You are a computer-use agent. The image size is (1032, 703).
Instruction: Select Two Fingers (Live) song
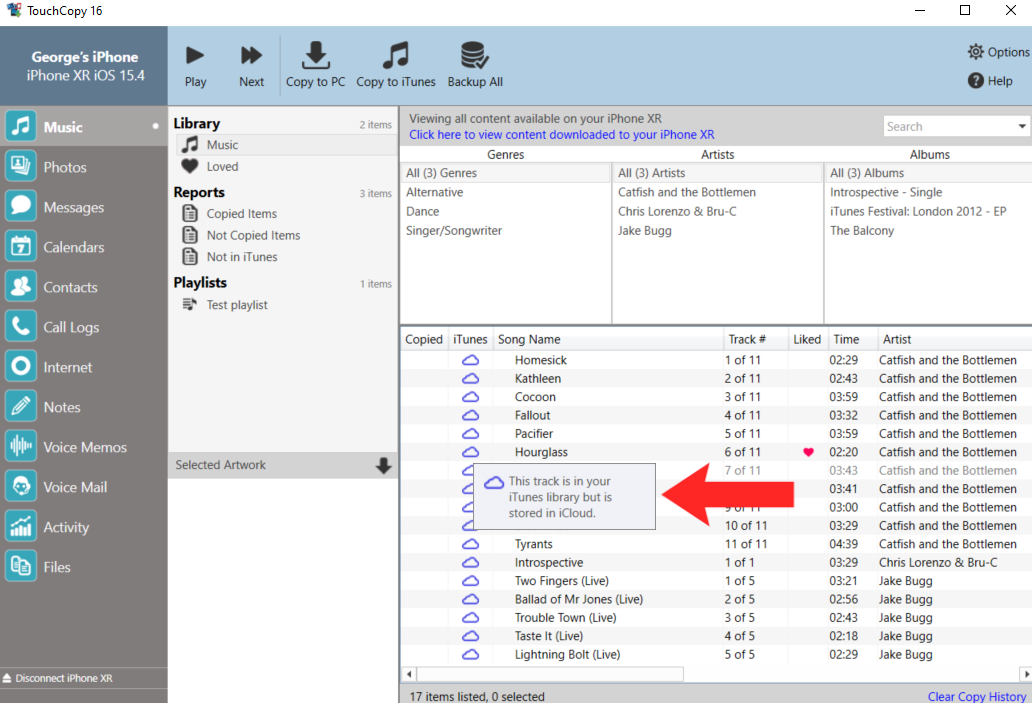[561, 581]
